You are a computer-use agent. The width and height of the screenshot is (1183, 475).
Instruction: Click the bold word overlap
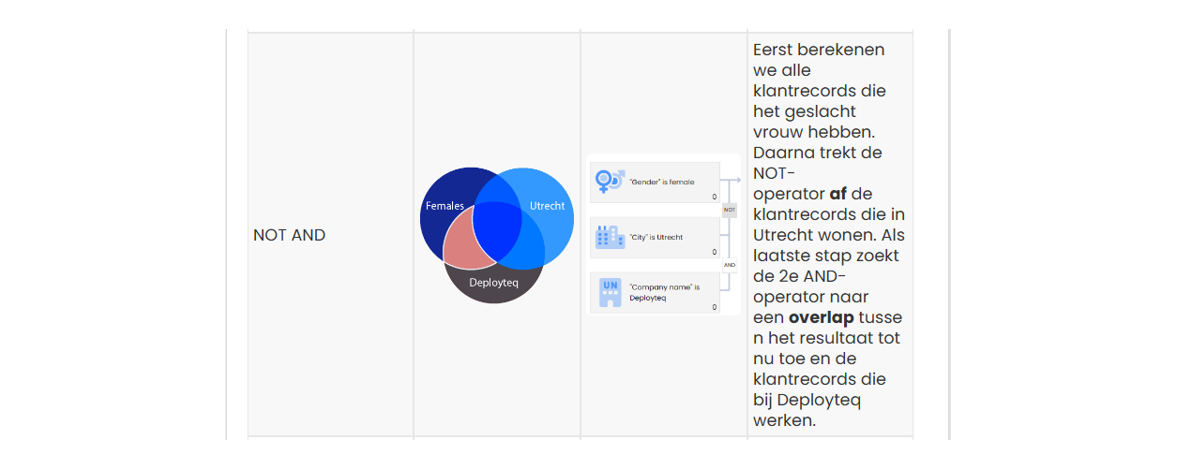click(x=822, y=317)
